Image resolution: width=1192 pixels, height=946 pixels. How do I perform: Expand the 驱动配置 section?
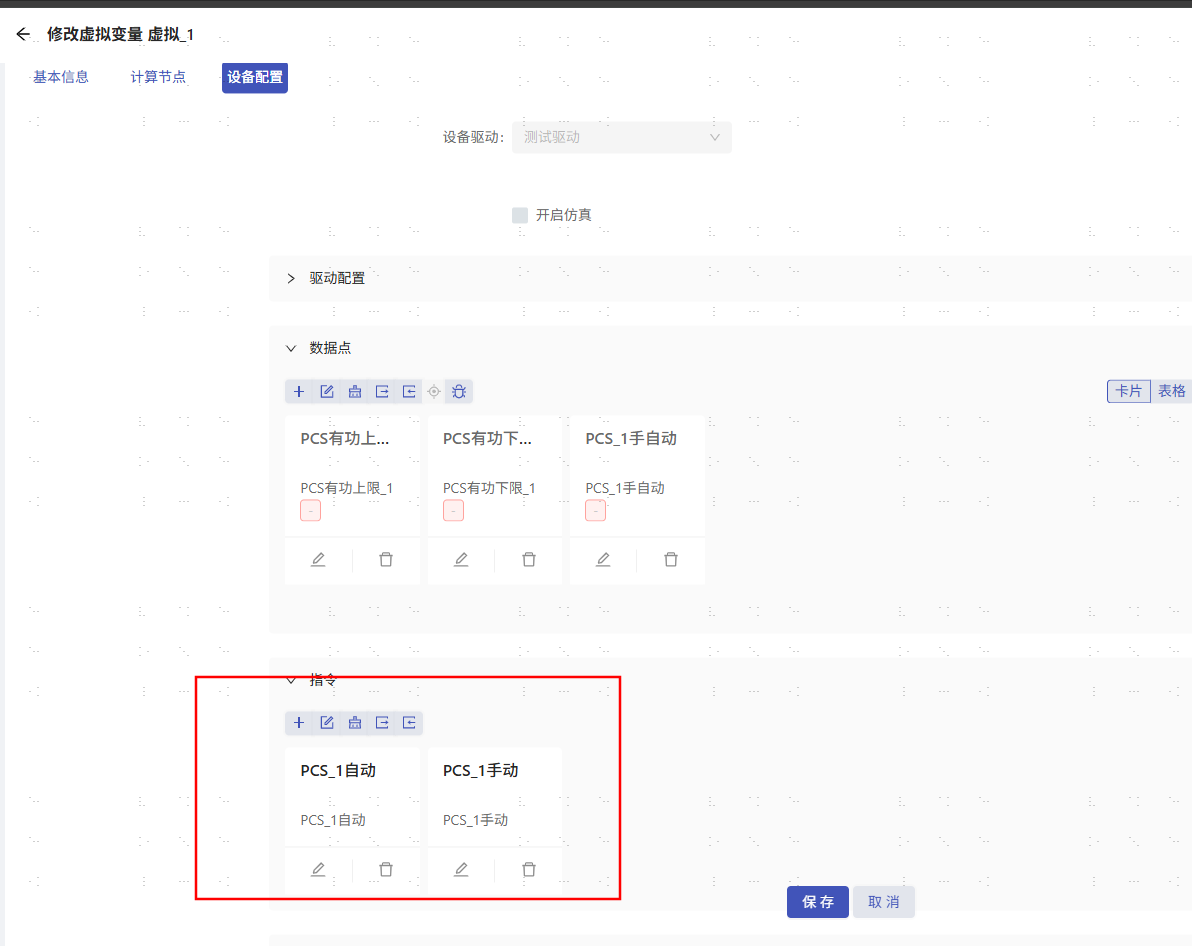[x=292, y=278]
